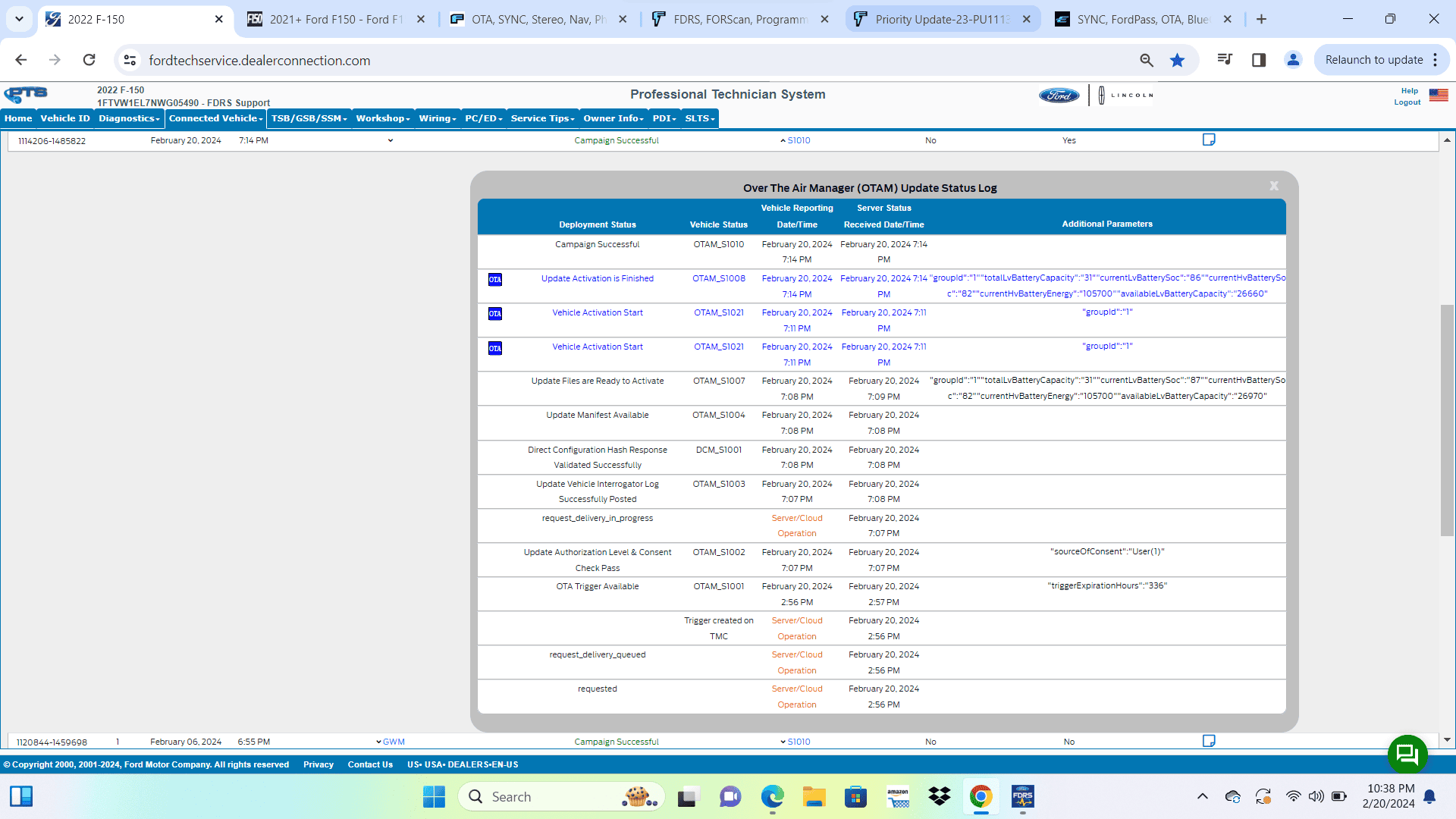
Task: Open the Privacy footer link
Action: point(318,764)
